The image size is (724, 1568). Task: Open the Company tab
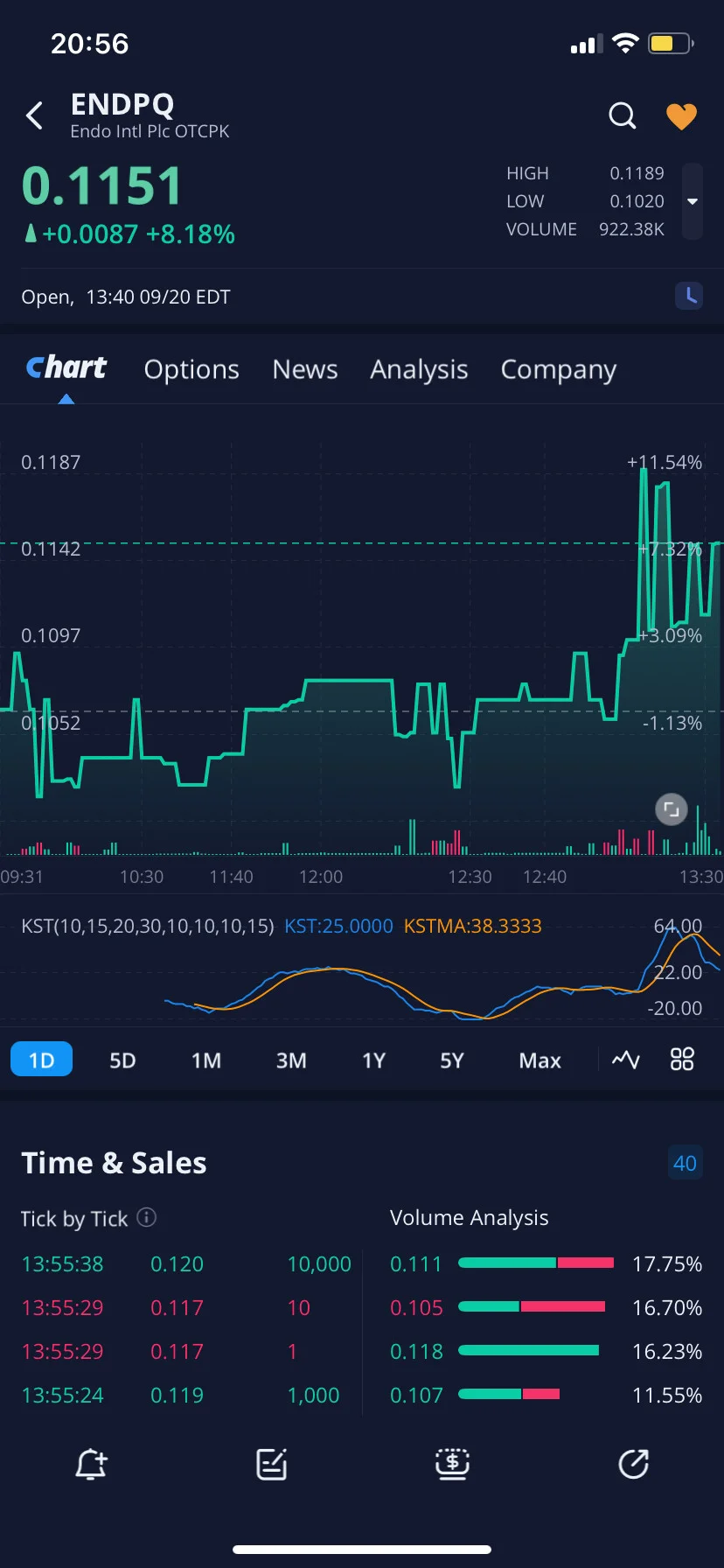(559, 369)
